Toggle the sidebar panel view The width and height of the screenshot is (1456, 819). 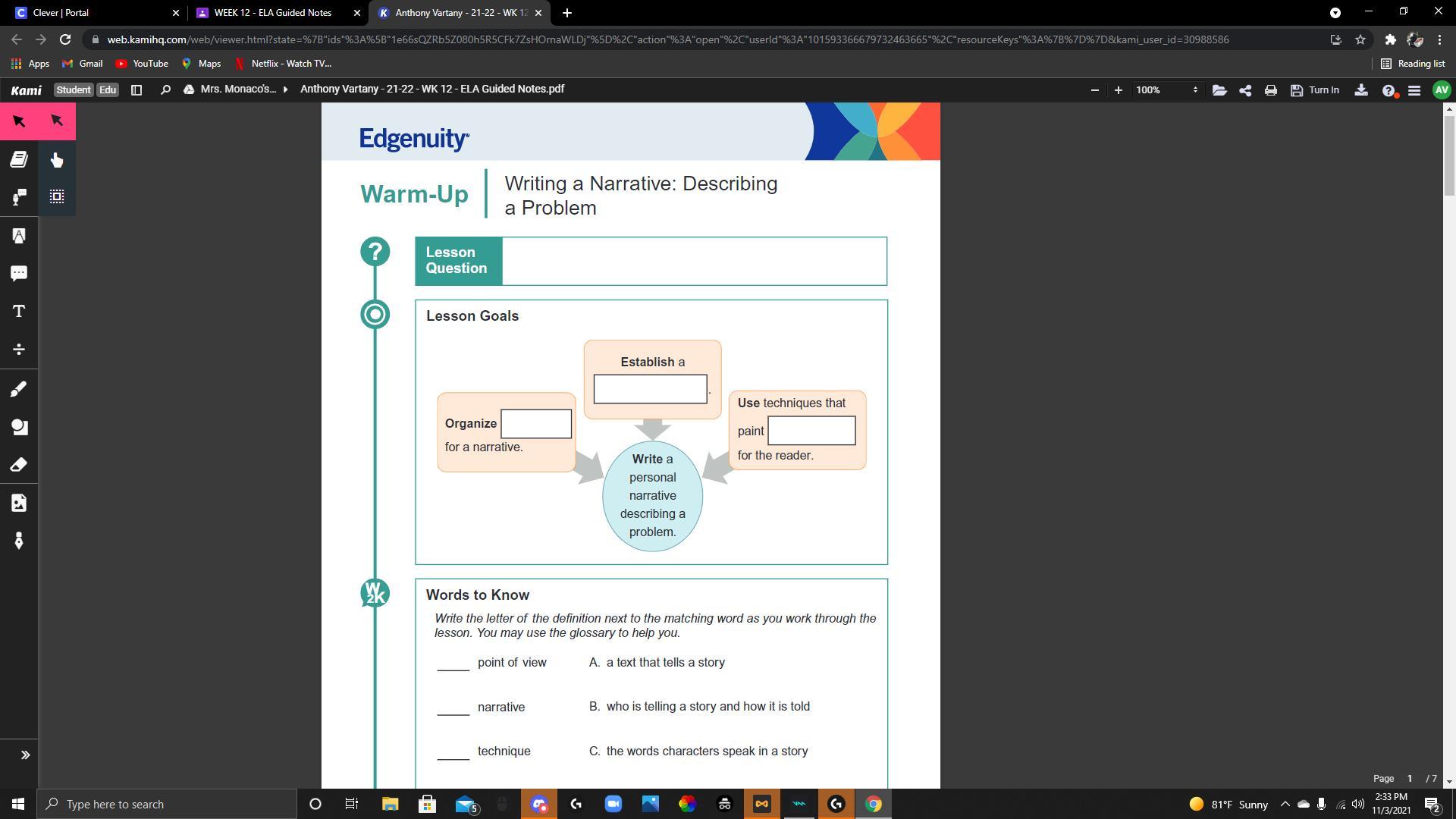point(136,90)
